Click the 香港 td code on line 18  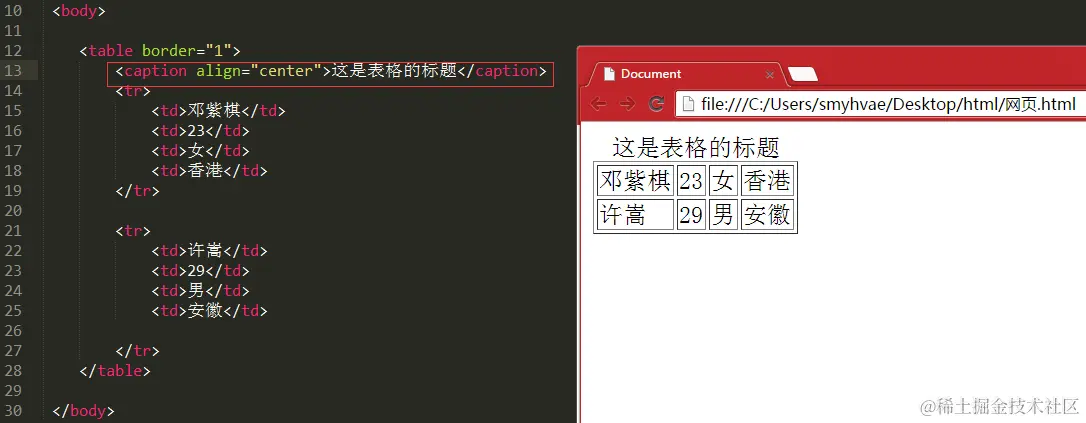(209, 170)
